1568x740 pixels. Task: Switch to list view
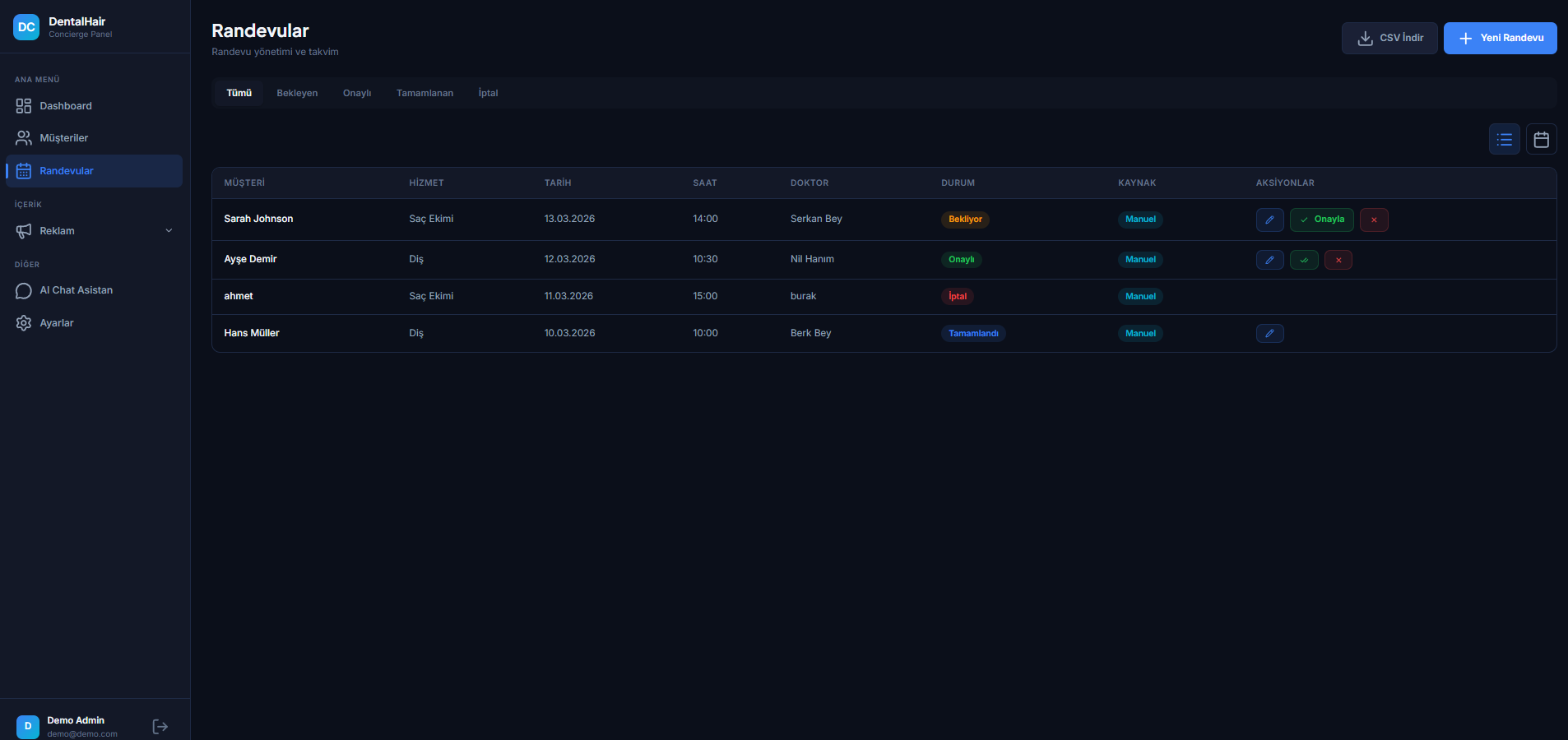click(x=1504, y=139)
